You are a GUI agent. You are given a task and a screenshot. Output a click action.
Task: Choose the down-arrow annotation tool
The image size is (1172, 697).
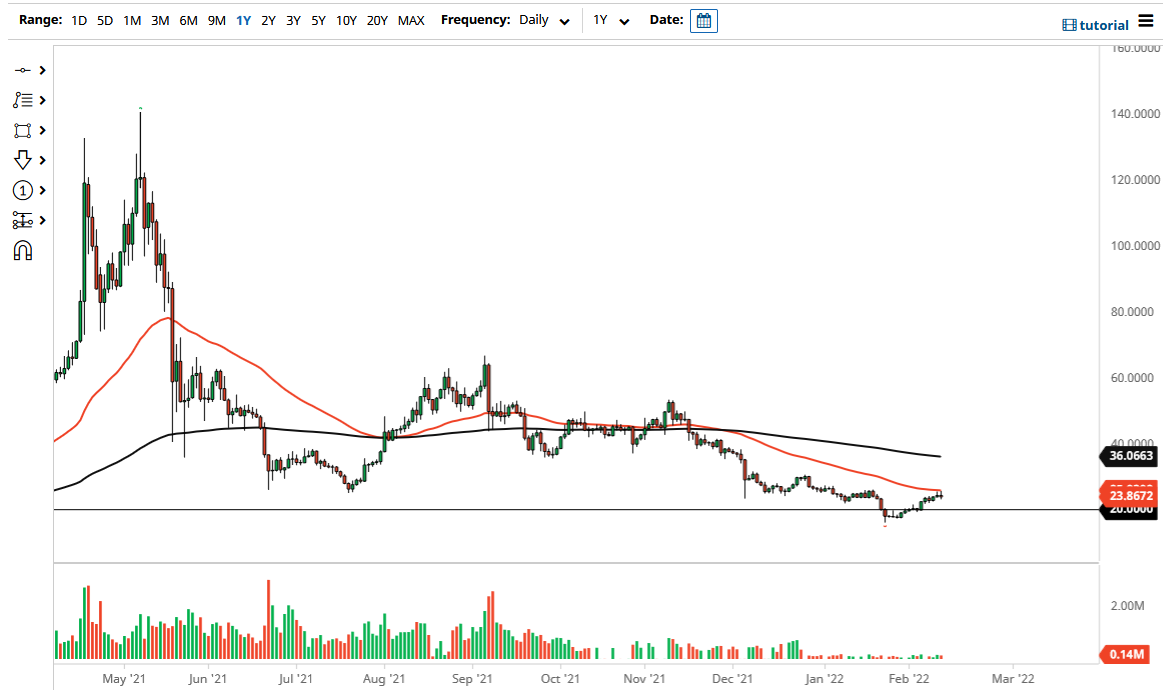pos(25,160)
